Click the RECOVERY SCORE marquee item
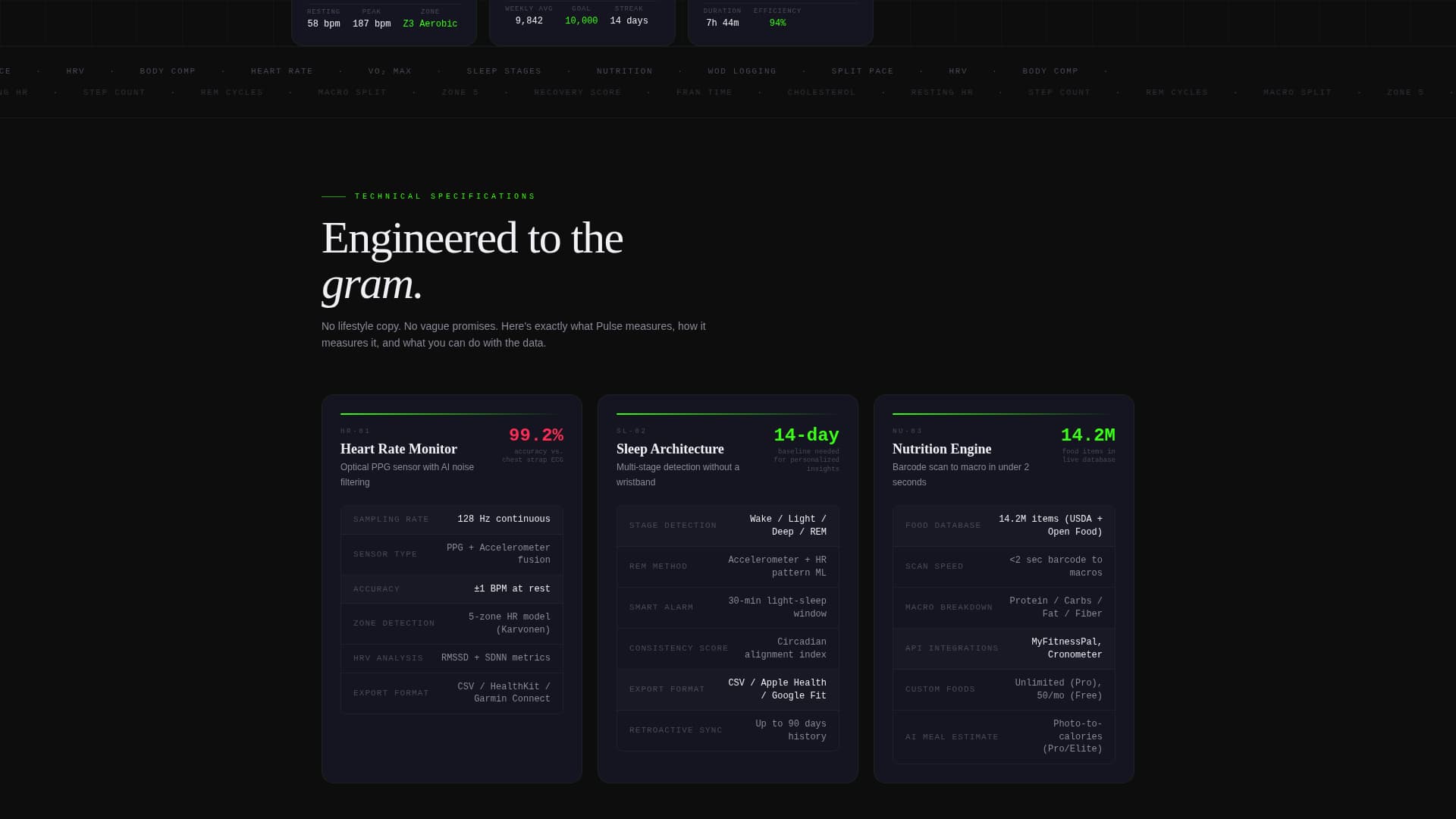This screenshot has height=819, width=1456. click(x=578, y=93)
